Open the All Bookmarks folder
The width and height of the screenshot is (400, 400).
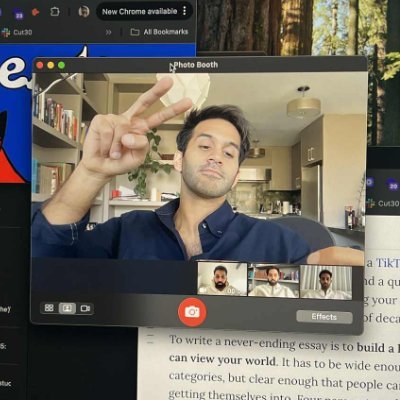click(x=159, y=32)
